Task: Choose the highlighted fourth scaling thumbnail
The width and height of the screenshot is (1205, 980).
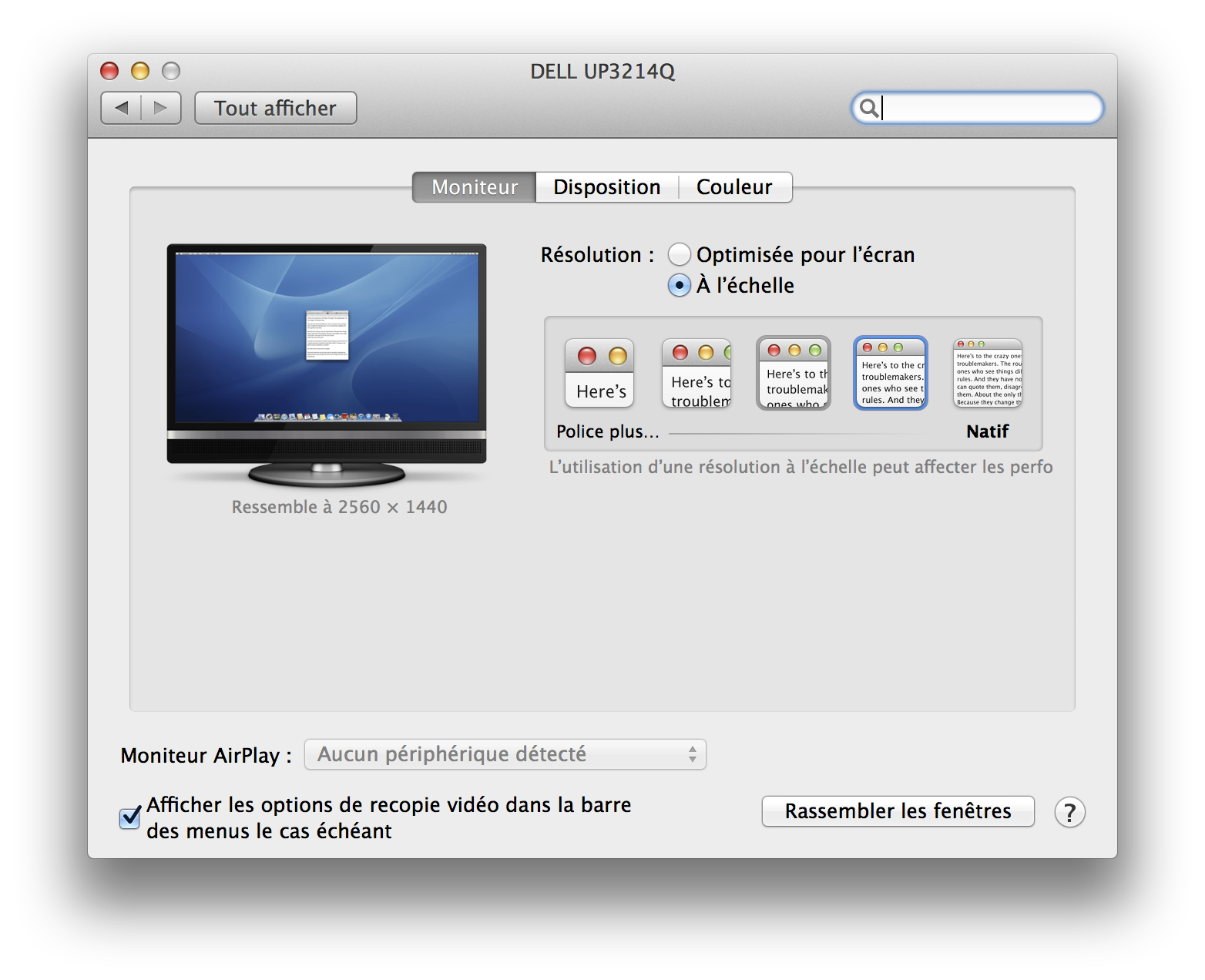Action: point(891,373)
